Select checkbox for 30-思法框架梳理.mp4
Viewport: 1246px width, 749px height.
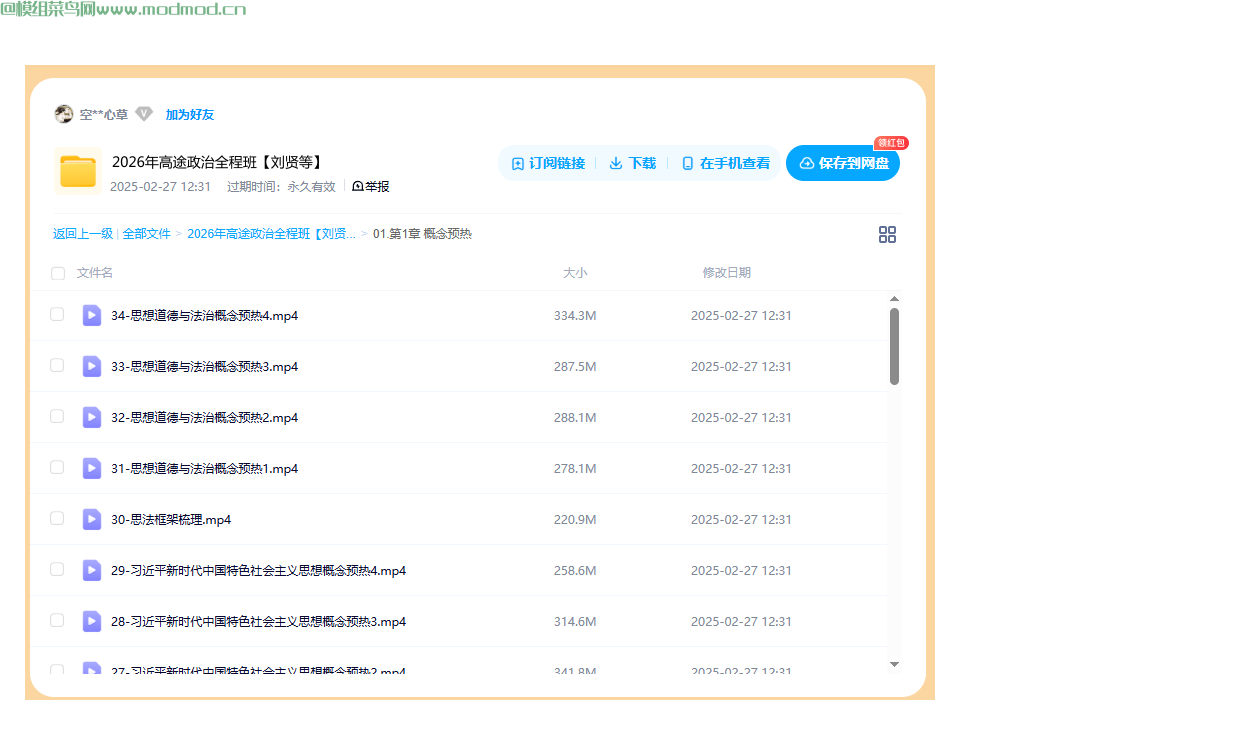click(x=57, y=518)
